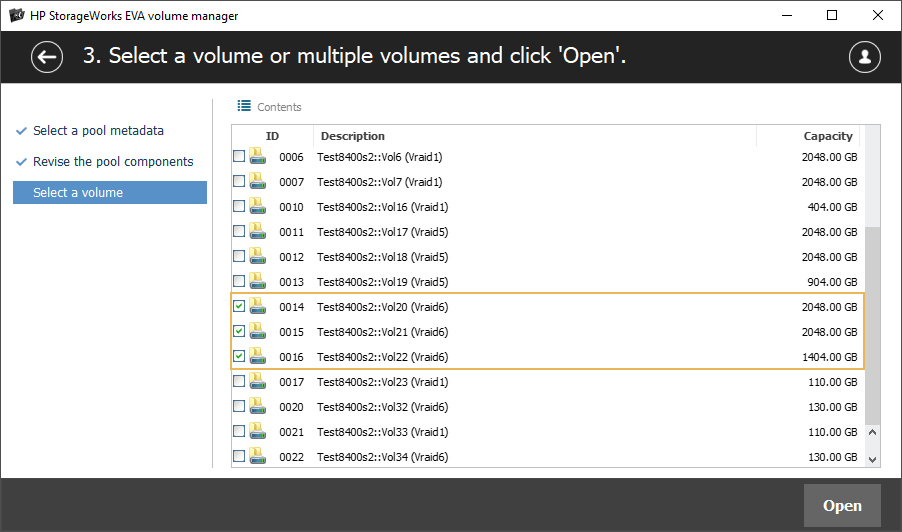This screenshot has height=532, width=902.
Task: Click the scrollbar up arrow near bottom
Action: coord(872,433)
